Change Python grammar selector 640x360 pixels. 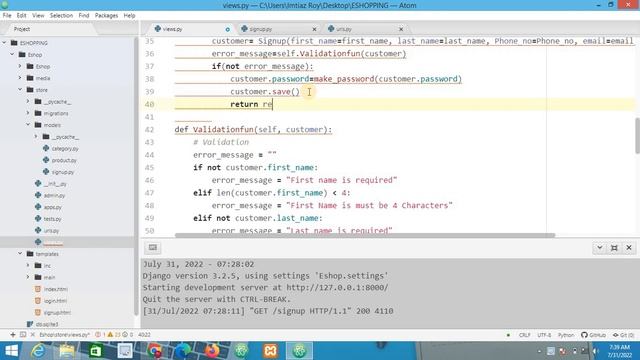tap(566, 335)
